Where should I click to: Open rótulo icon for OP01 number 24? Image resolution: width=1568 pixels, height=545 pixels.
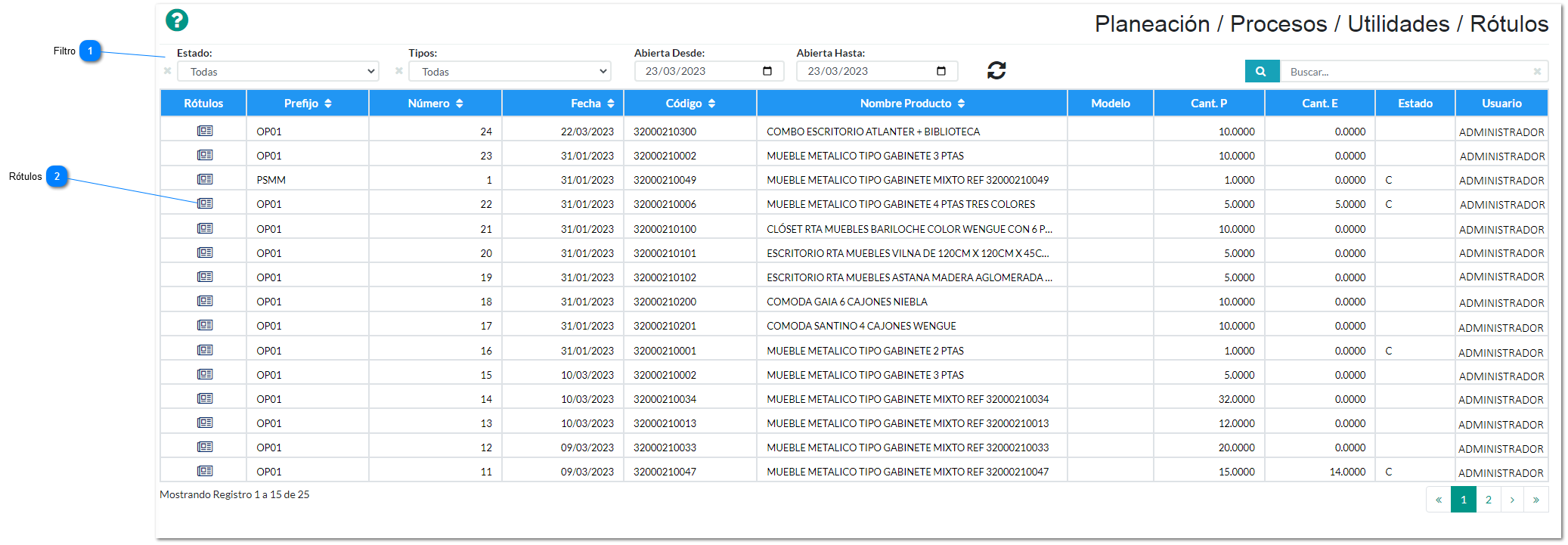[205, 131]
